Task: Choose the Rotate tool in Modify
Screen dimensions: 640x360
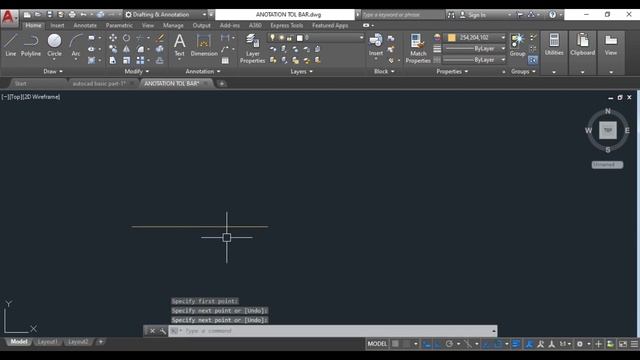Action: [x=127, y=38]
